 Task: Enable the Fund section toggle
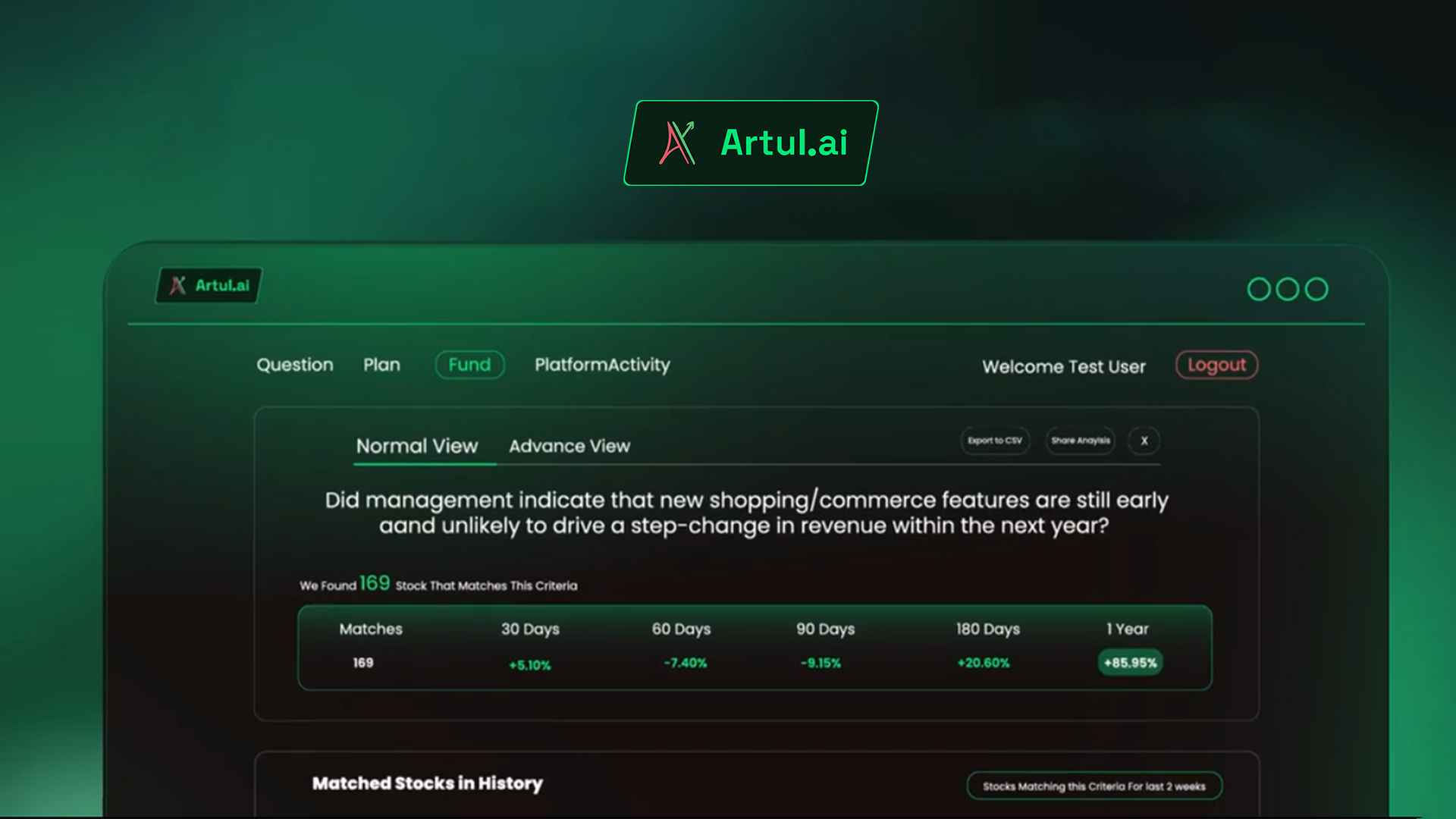tap(469, 365)
